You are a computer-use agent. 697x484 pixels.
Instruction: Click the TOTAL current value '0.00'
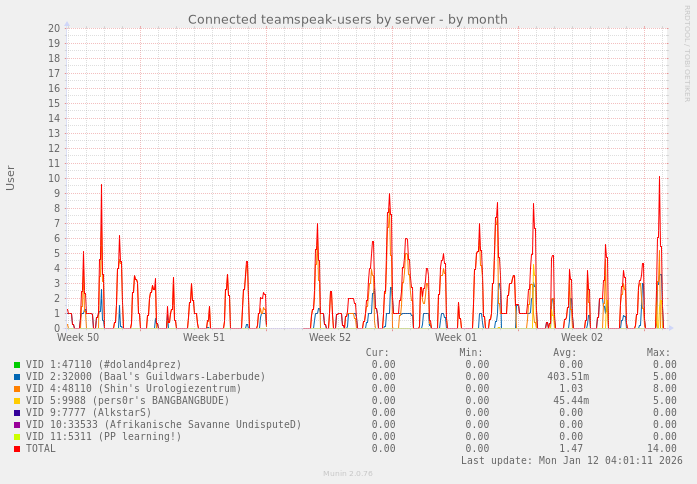pos(383,449)
